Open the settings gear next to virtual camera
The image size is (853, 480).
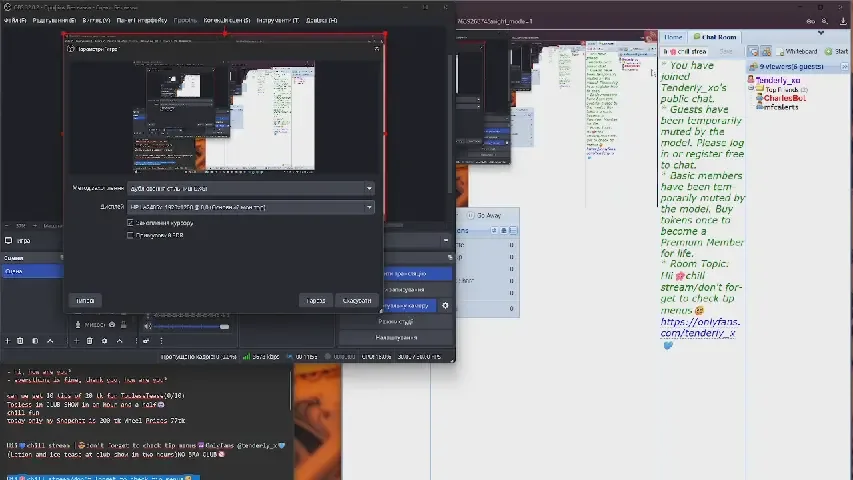(x=446, y=306)
